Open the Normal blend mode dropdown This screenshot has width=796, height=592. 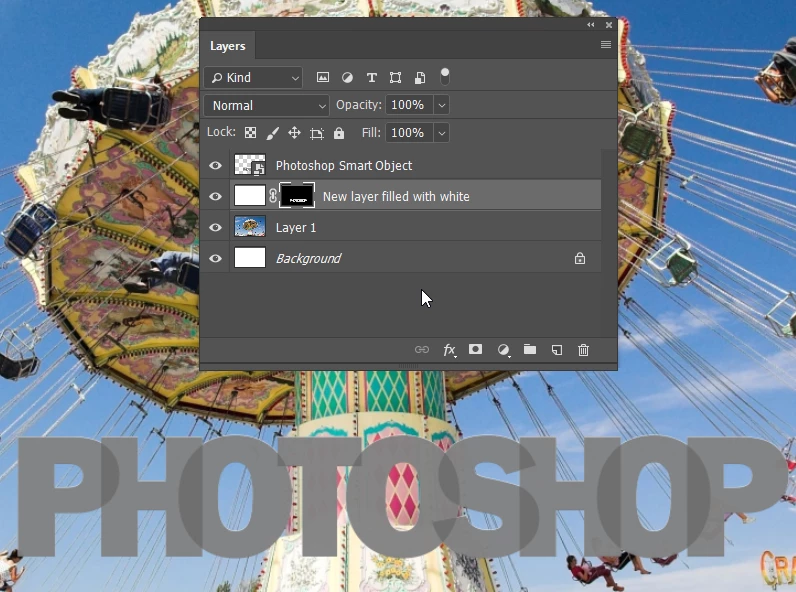point(266,106)
